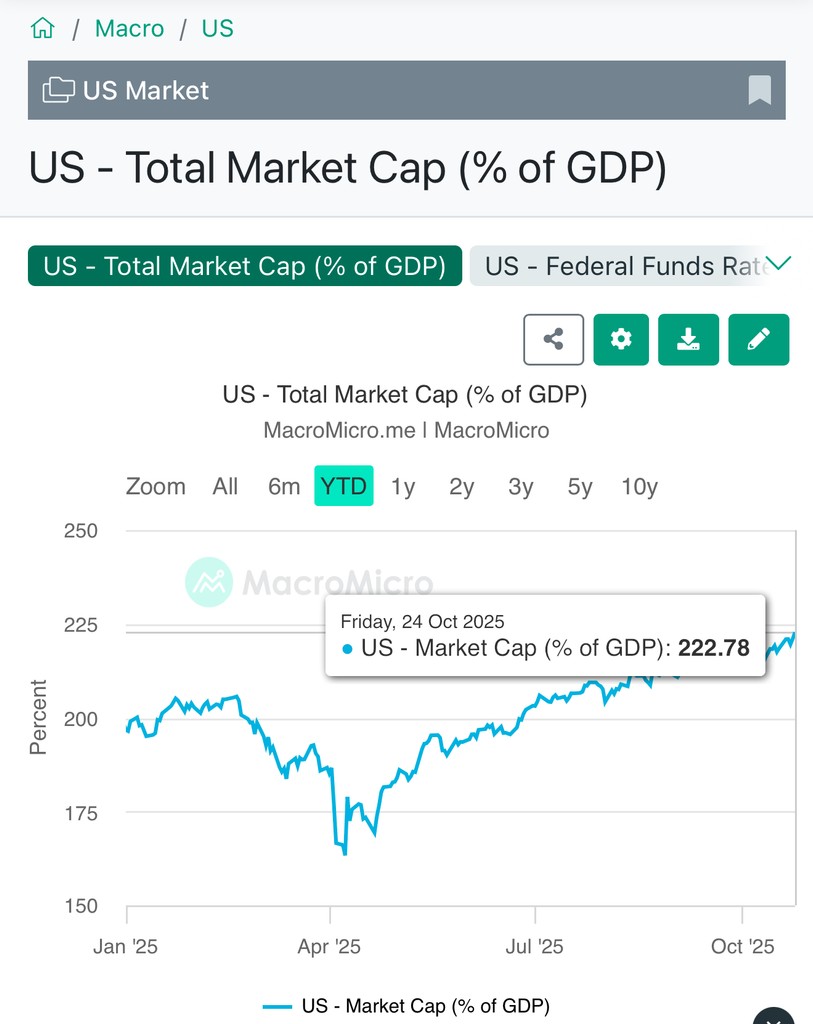Expand the chart tabs dropdown chevron

(x=778, y=264)
